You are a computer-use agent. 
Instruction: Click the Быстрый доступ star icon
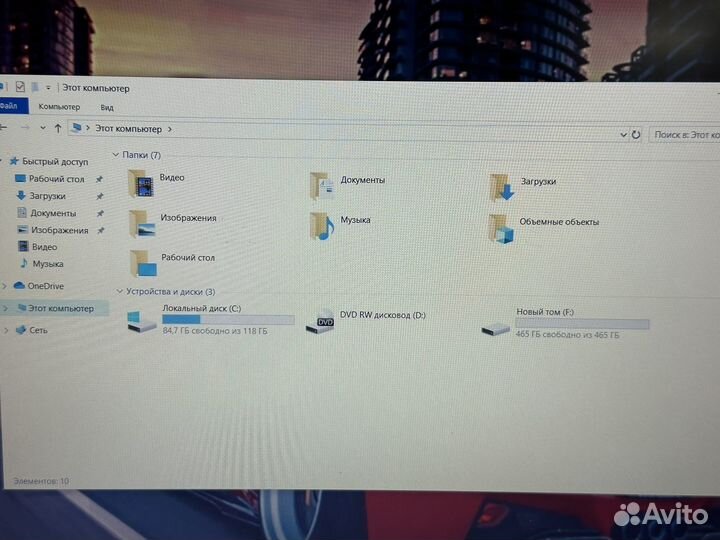[14, 161]
